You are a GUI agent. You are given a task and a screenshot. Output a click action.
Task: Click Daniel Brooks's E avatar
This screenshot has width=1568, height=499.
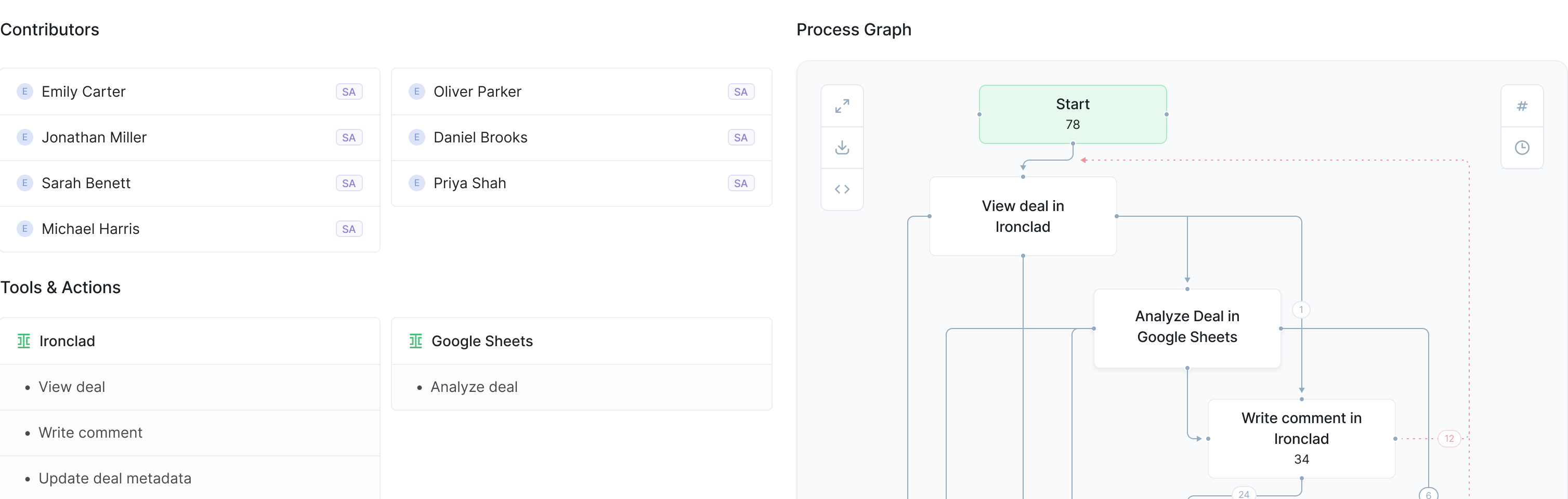coord(416,137)
